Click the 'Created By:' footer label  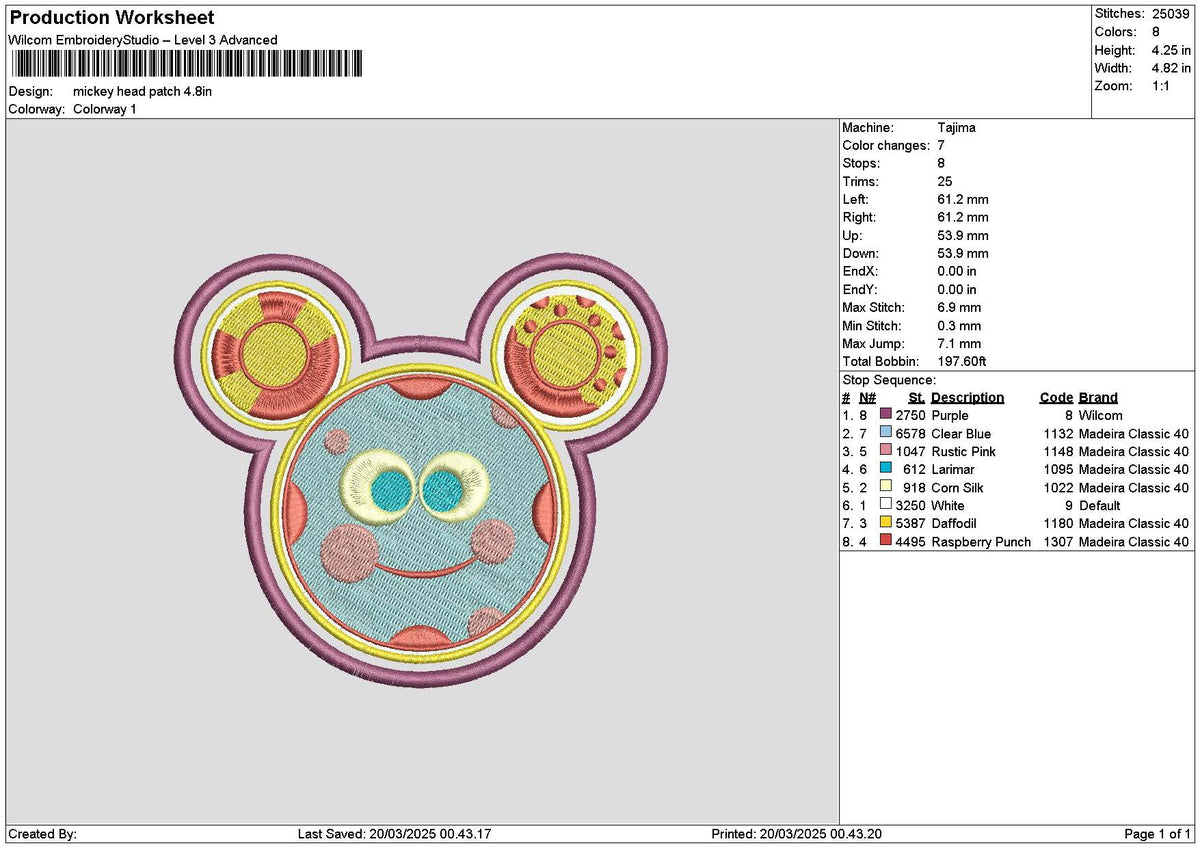(42, 834)
